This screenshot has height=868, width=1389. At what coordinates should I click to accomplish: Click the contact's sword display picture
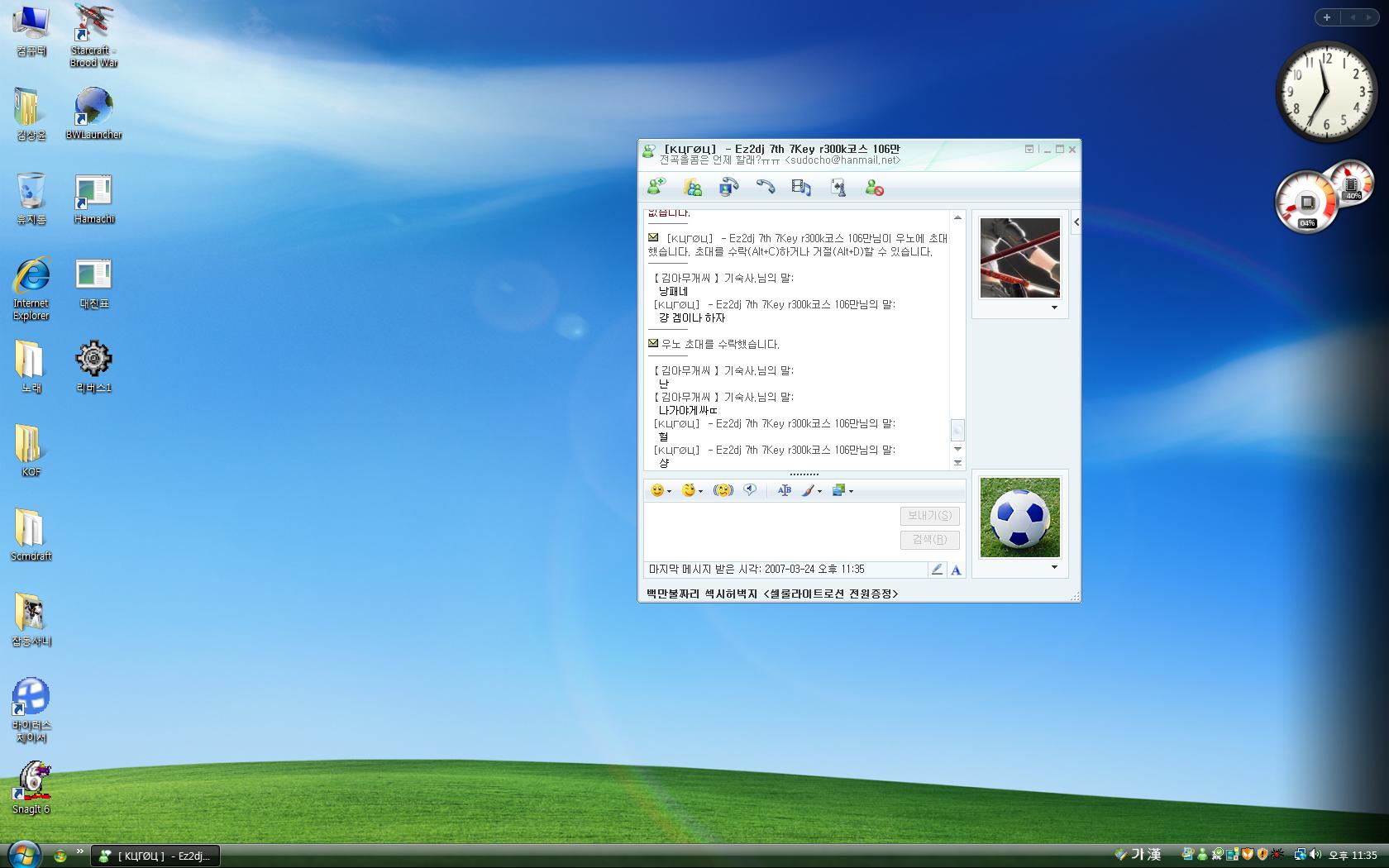click(1019, 258)
